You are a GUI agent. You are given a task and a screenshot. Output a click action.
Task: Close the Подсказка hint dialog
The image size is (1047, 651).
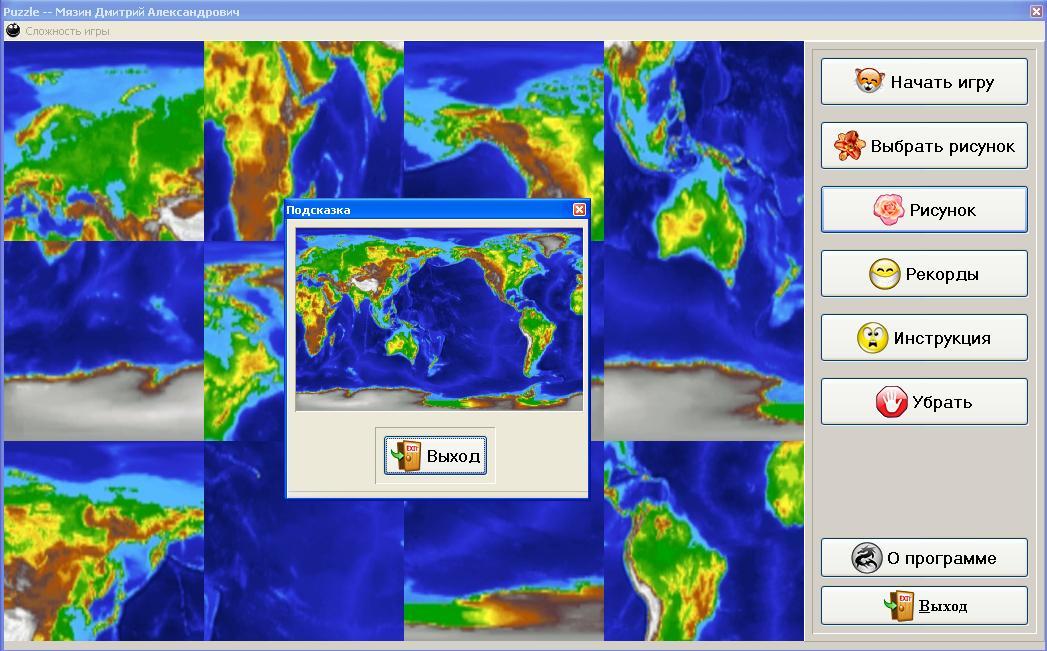(x=579, y=210)
